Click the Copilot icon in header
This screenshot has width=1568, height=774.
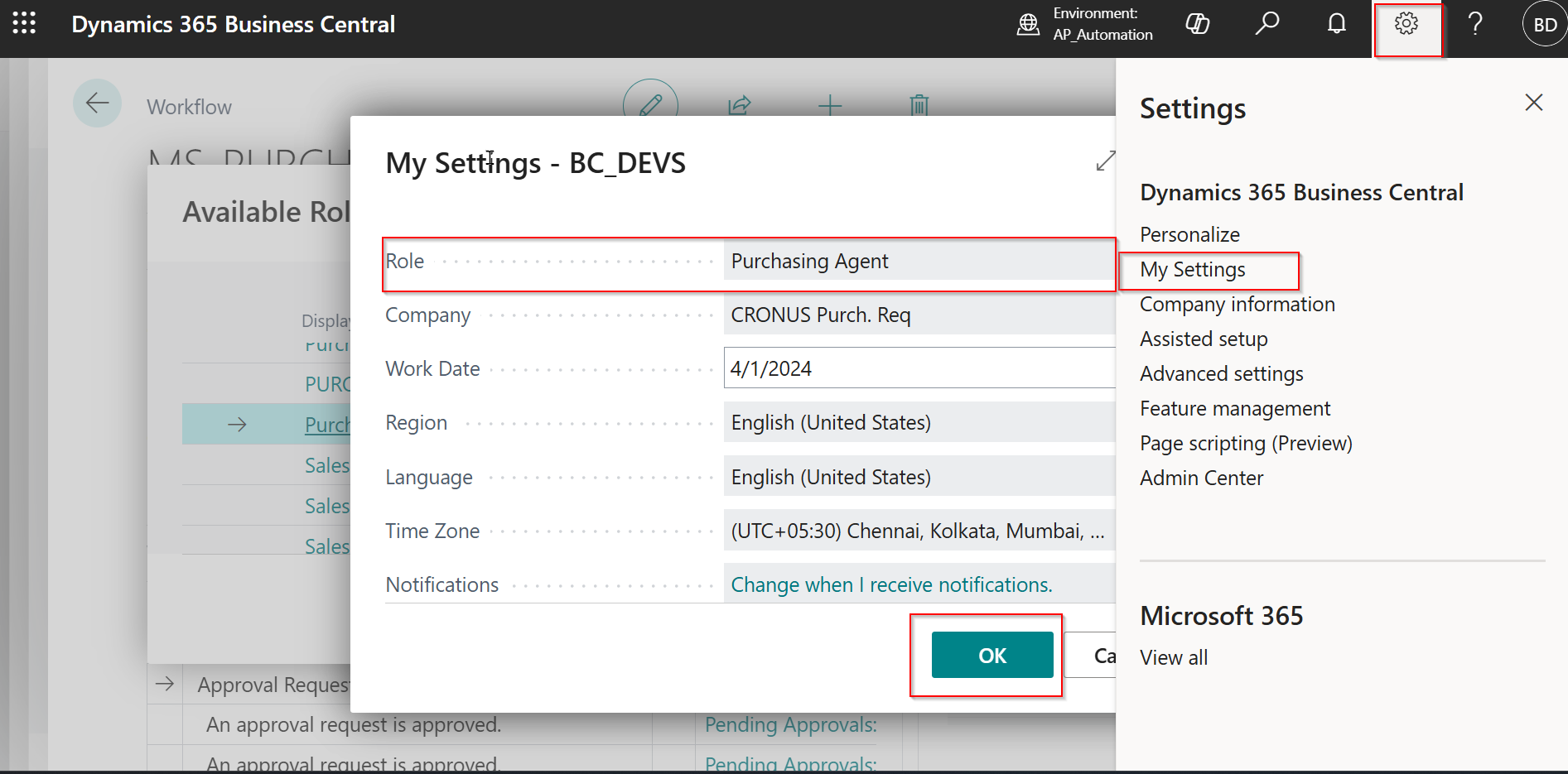[1197, 24]
